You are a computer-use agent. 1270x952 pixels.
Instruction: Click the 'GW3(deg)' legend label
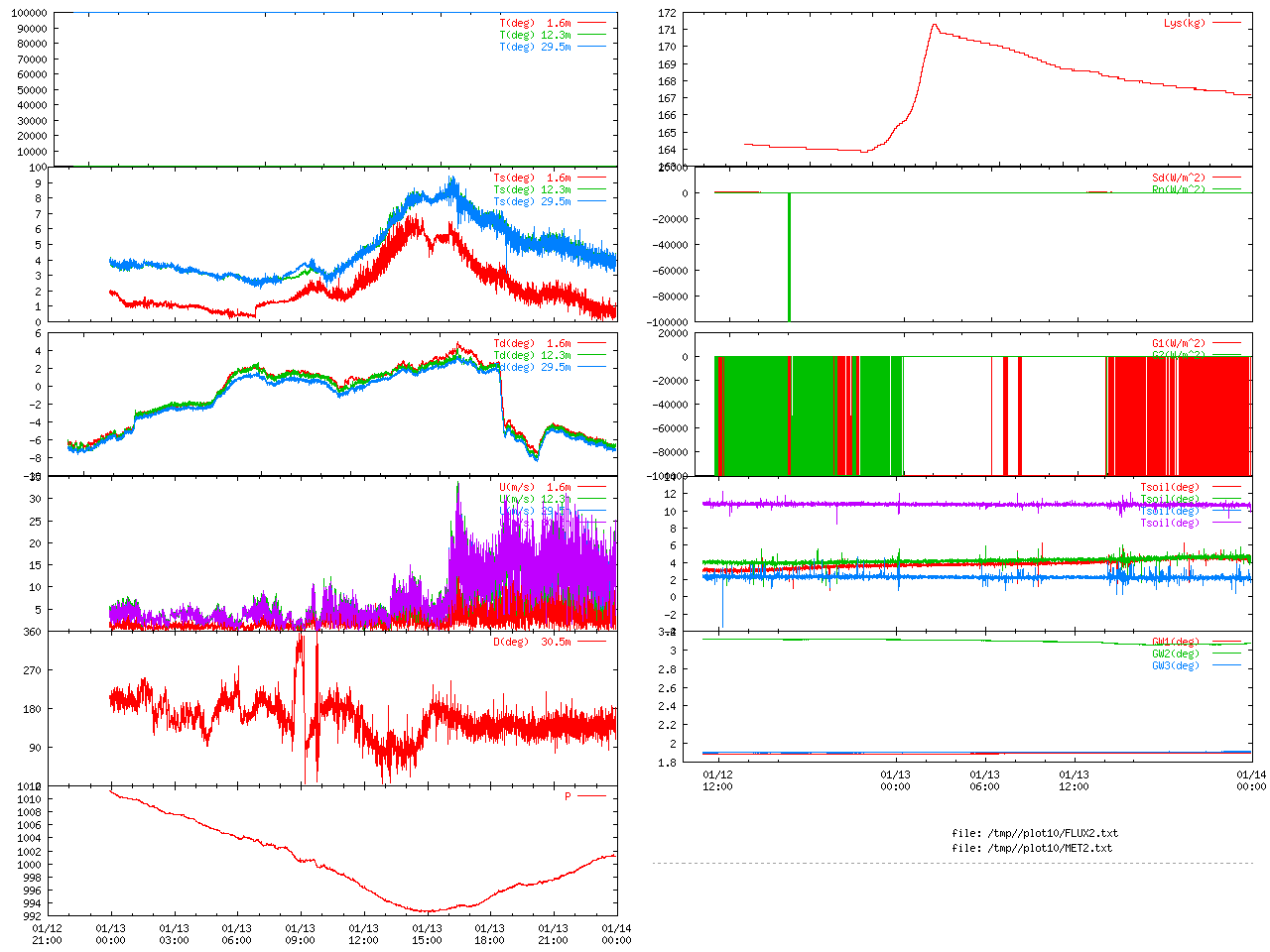1176,665
